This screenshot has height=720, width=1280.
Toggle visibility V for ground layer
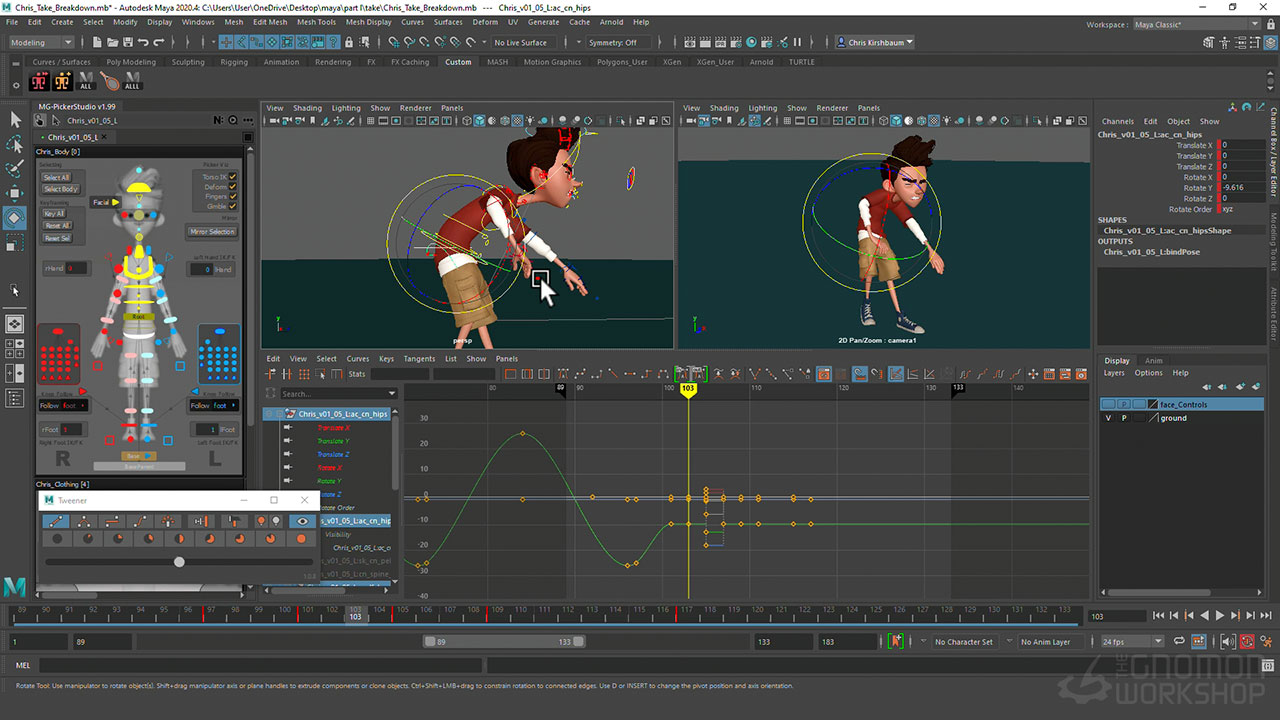1108,418
